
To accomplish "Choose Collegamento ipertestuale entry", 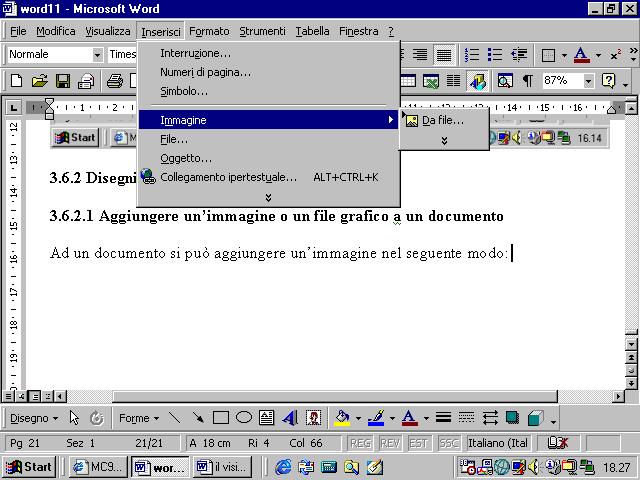I will pos(268,177).
